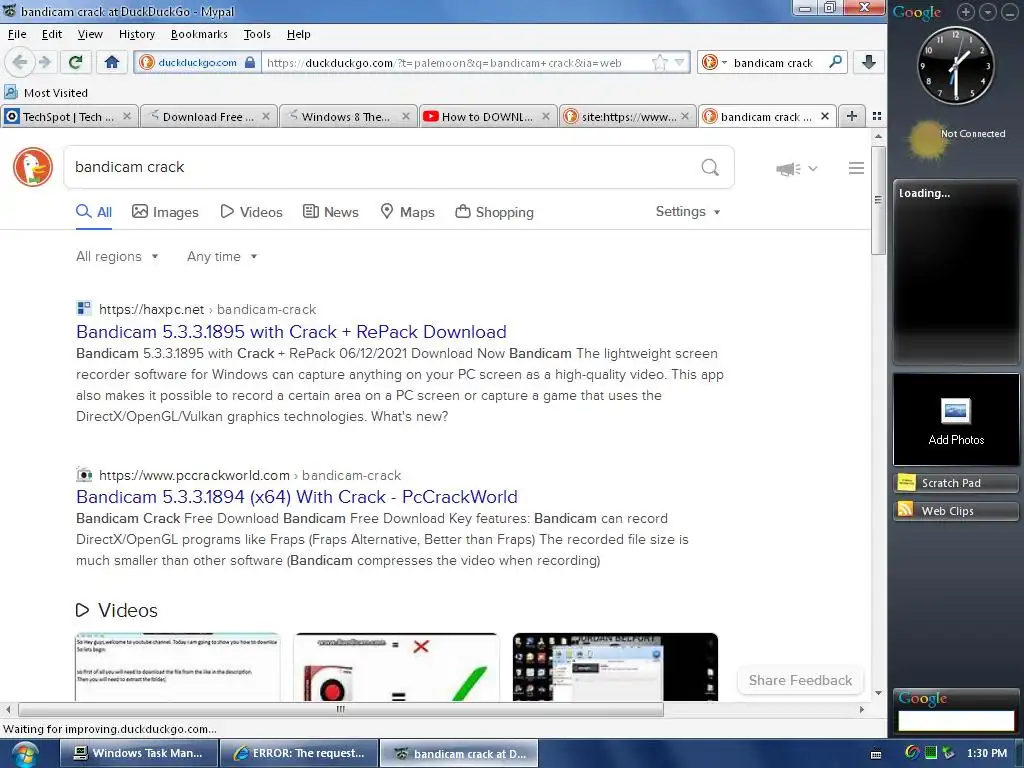The image size is (1024, 768).
Task: Click the search bar magnifier icon
Action: click(x=835, y=62)
